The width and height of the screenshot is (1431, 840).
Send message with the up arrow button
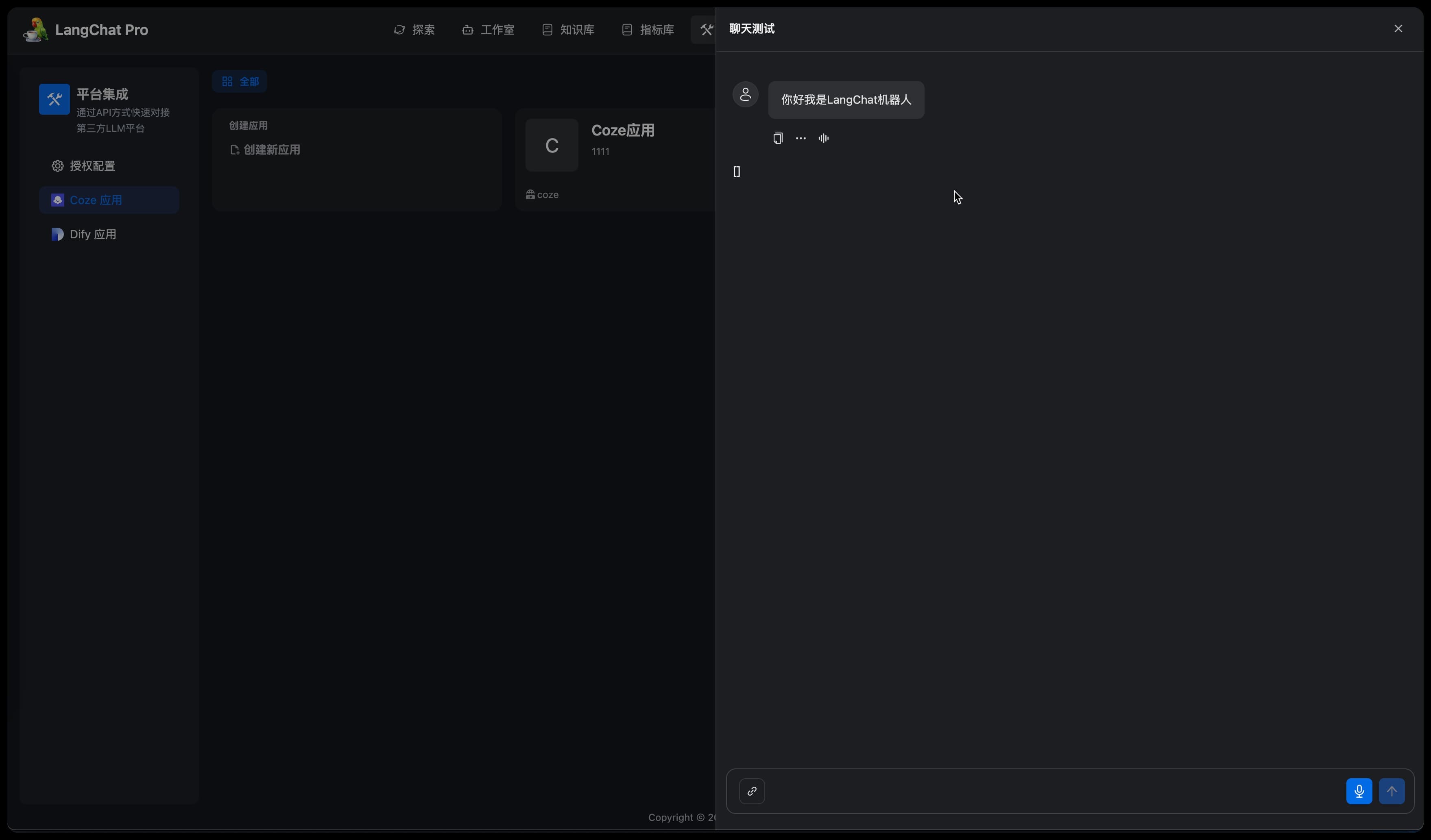(x=1392, y=791)
